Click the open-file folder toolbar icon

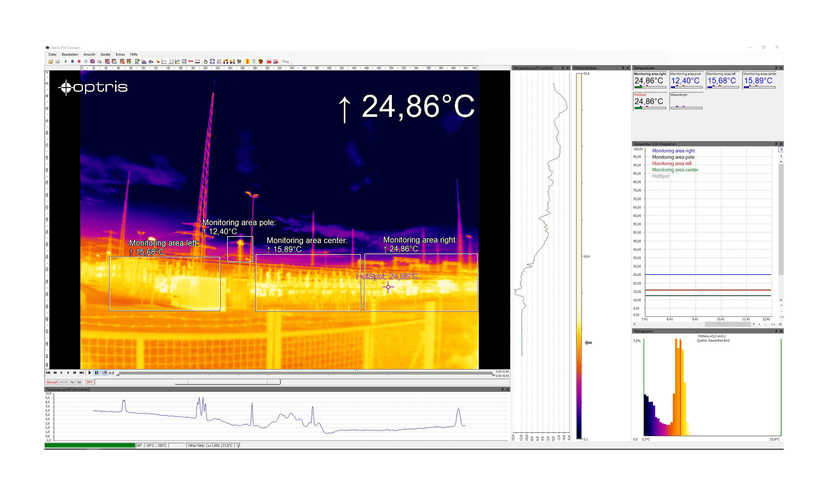click(x=51, y=61)
